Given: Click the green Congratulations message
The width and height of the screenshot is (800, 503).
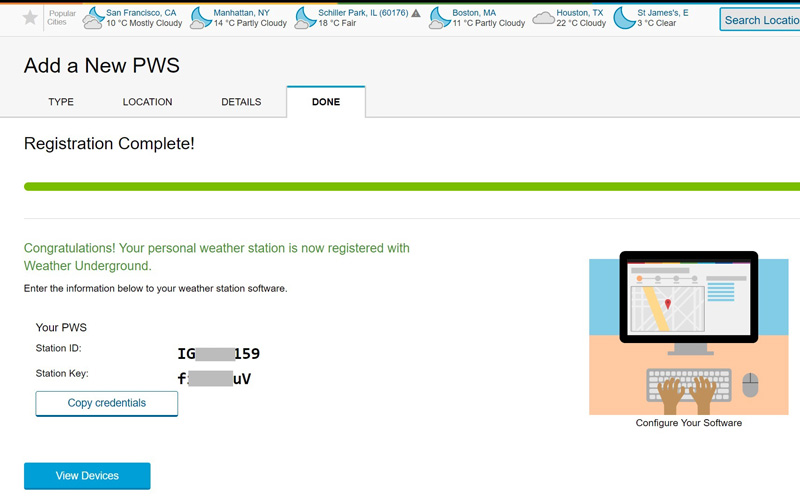Looking at the screenshot, I should point(217,257).
